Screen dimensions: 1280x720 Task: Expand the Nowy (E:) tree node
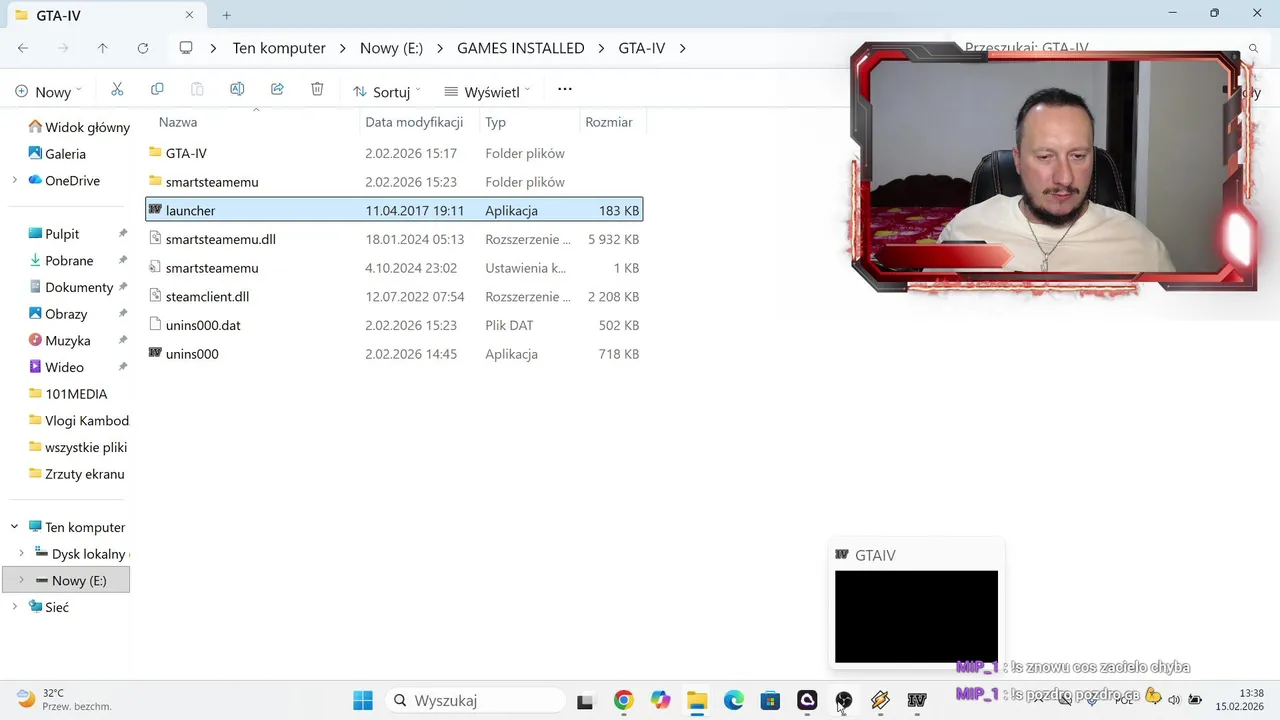[22, 580]
